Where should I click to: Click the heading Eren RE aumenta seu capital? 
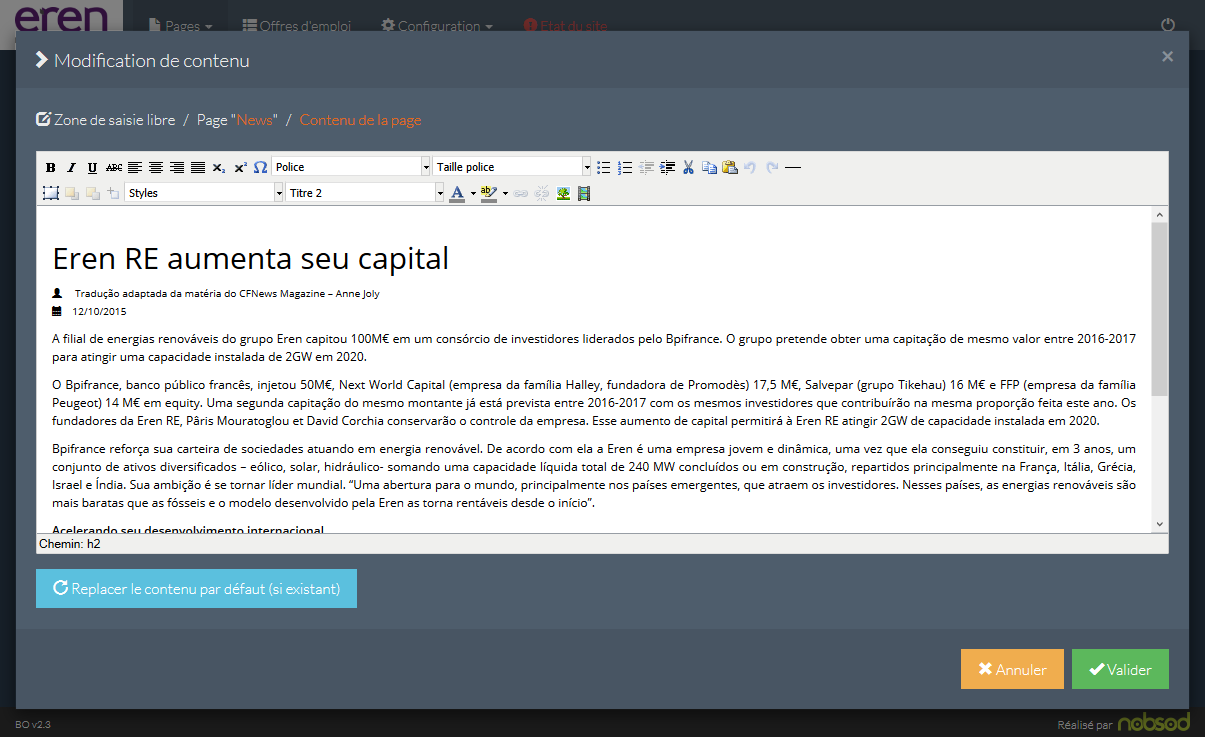point(250,259)
